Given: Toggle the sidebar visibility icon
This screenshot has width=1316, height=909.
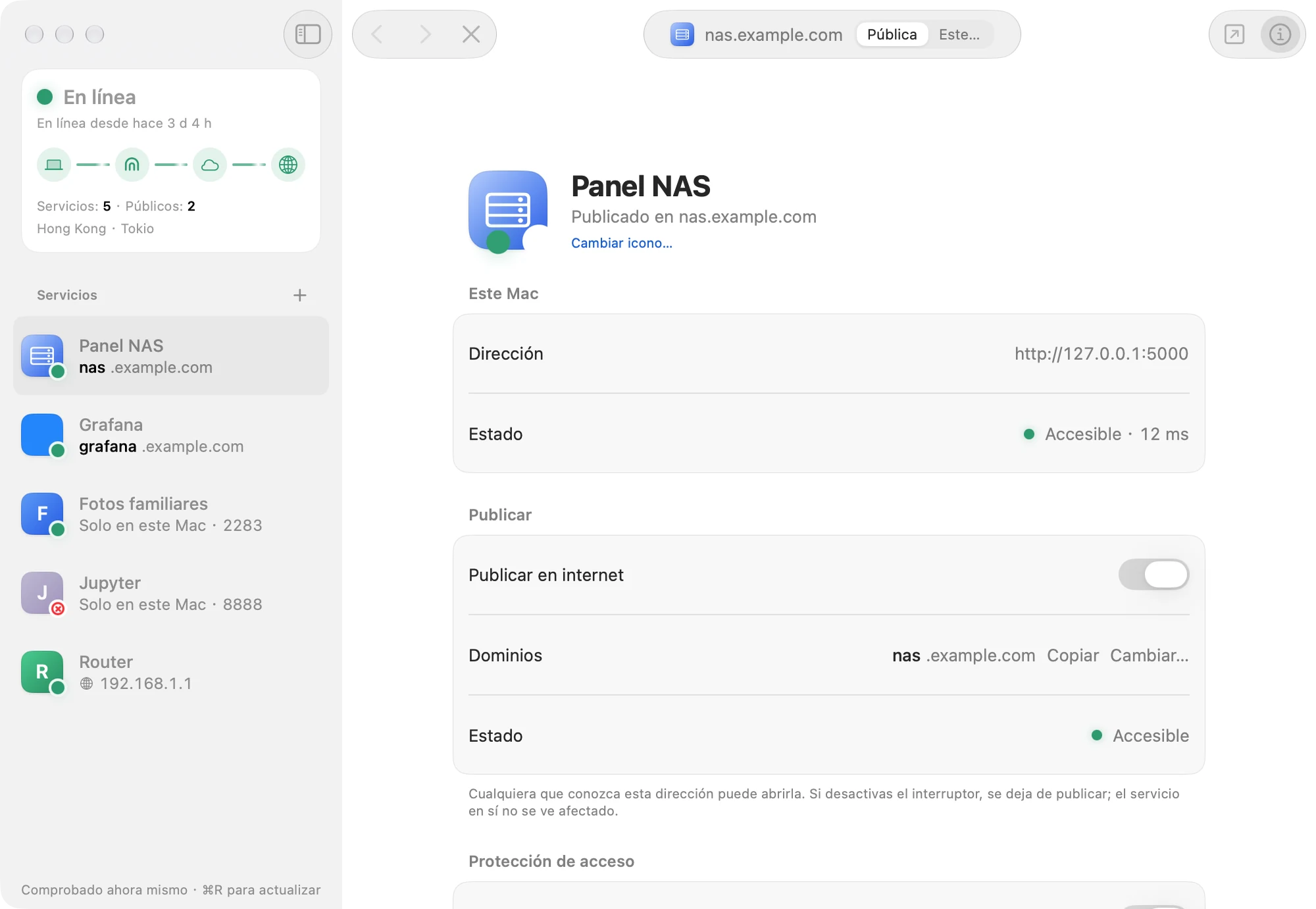Looking at the screenshot, I should 307,34.
